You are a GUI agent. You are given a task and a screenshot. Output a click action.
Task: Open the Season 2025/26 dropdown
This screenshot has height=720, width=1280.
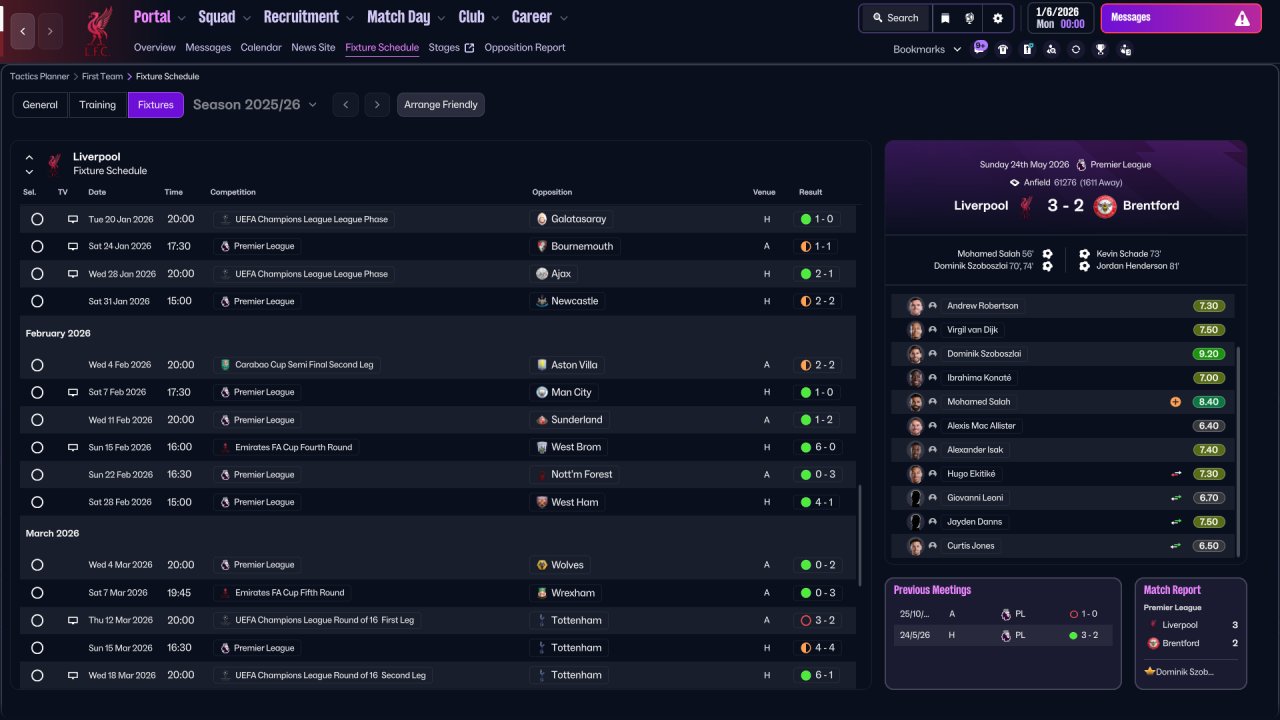pyautogui.click(x=255, y=105)
